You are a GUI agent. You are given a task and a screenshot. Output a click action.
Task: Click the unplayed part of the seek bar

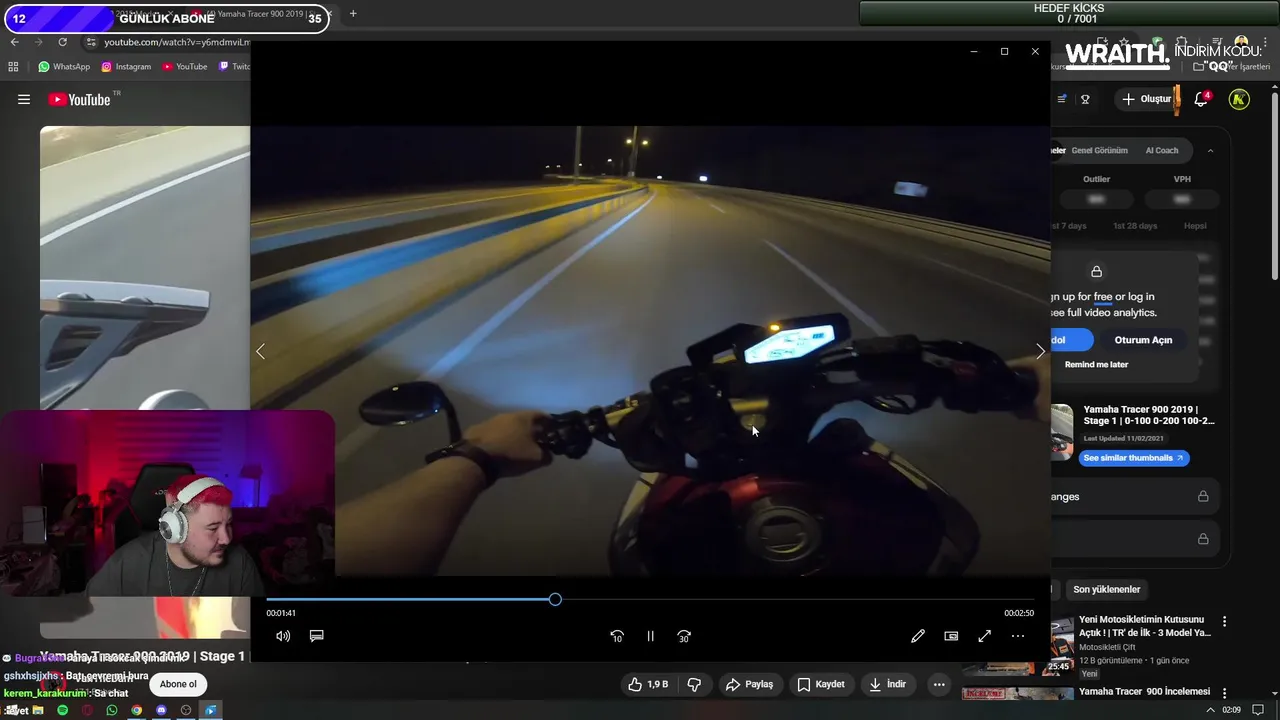pyautogui.click(x=798, y=599)
